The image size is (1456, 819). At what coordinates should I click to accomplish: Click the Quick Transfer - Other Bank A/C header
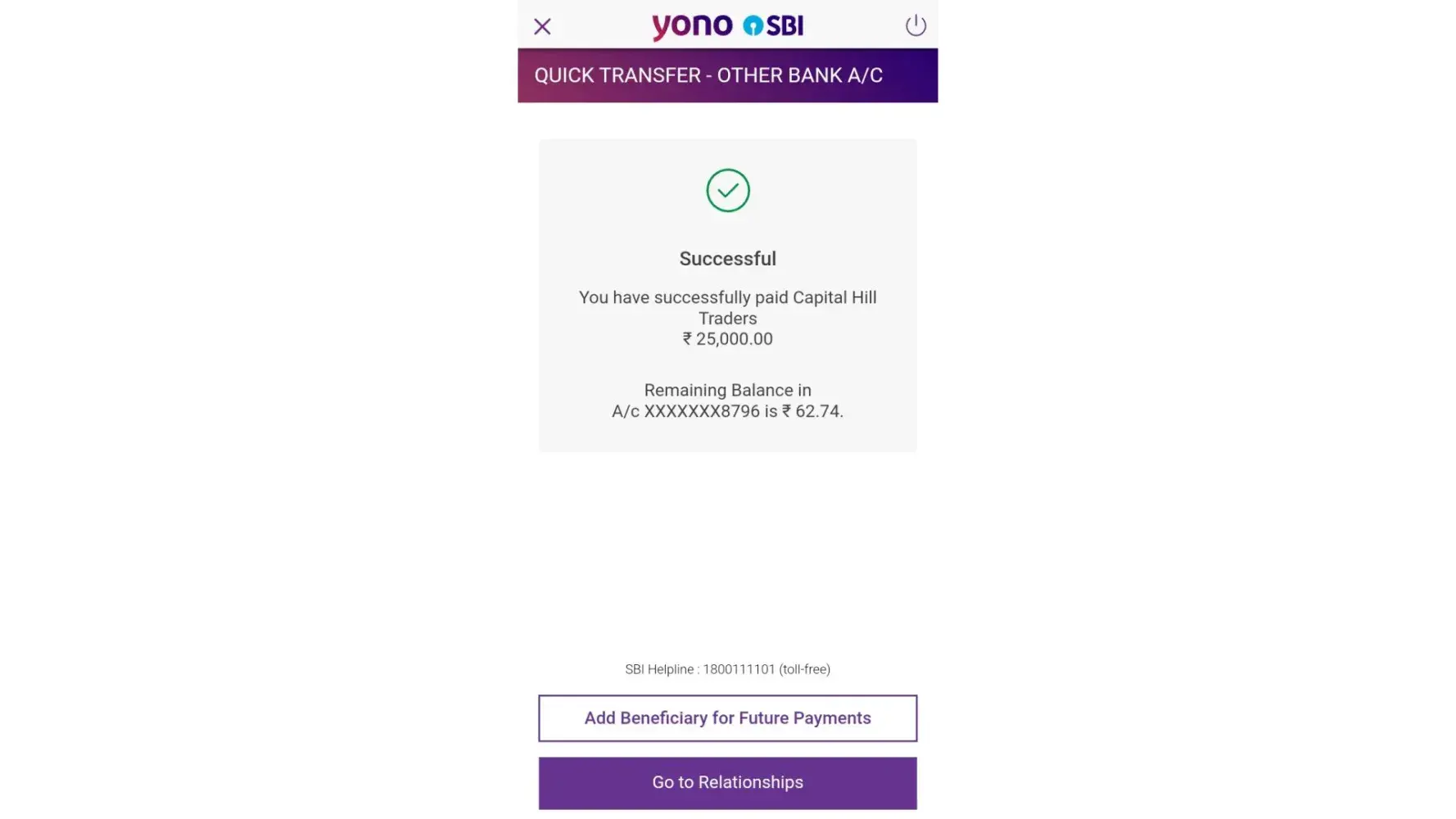(x=708, y=75)
